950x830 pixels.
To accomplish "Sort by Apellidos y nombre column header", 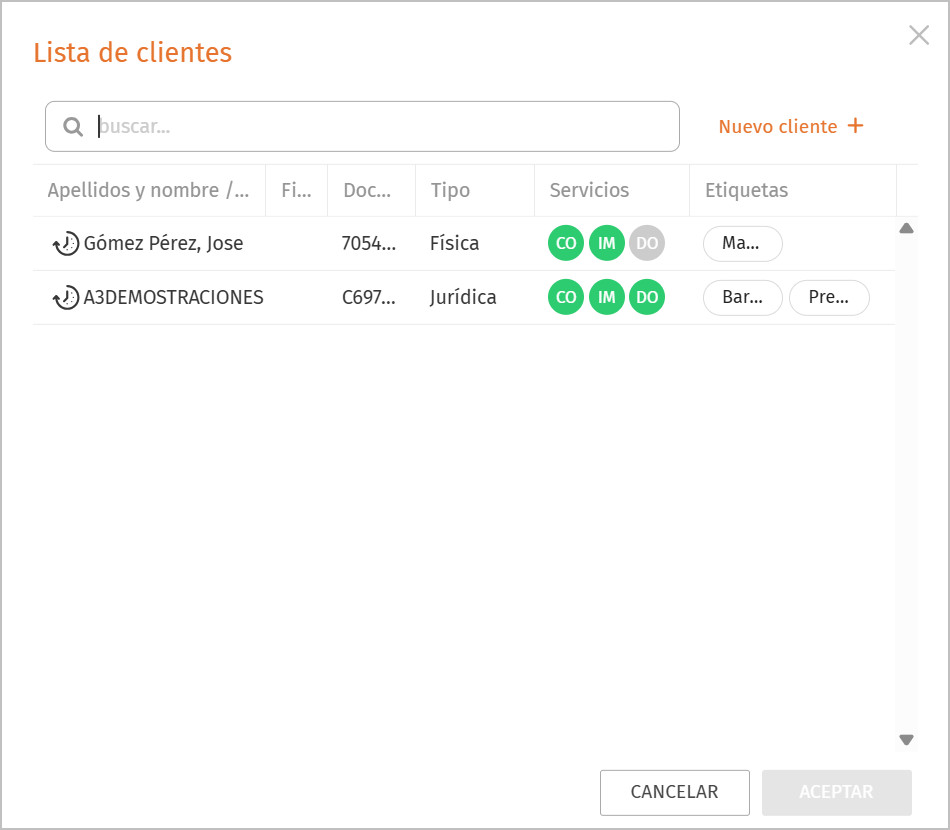I will [148, 190].
